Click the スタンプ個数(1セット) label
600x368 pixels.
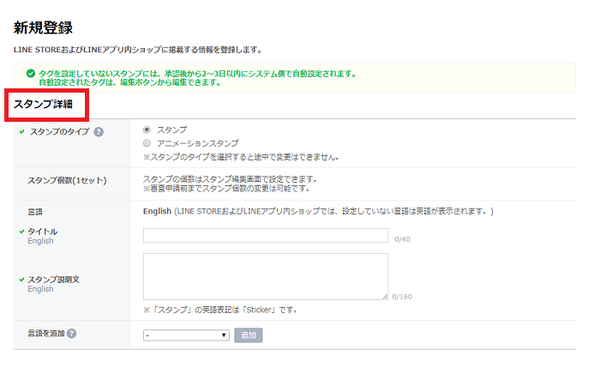[x=67, y=181]
